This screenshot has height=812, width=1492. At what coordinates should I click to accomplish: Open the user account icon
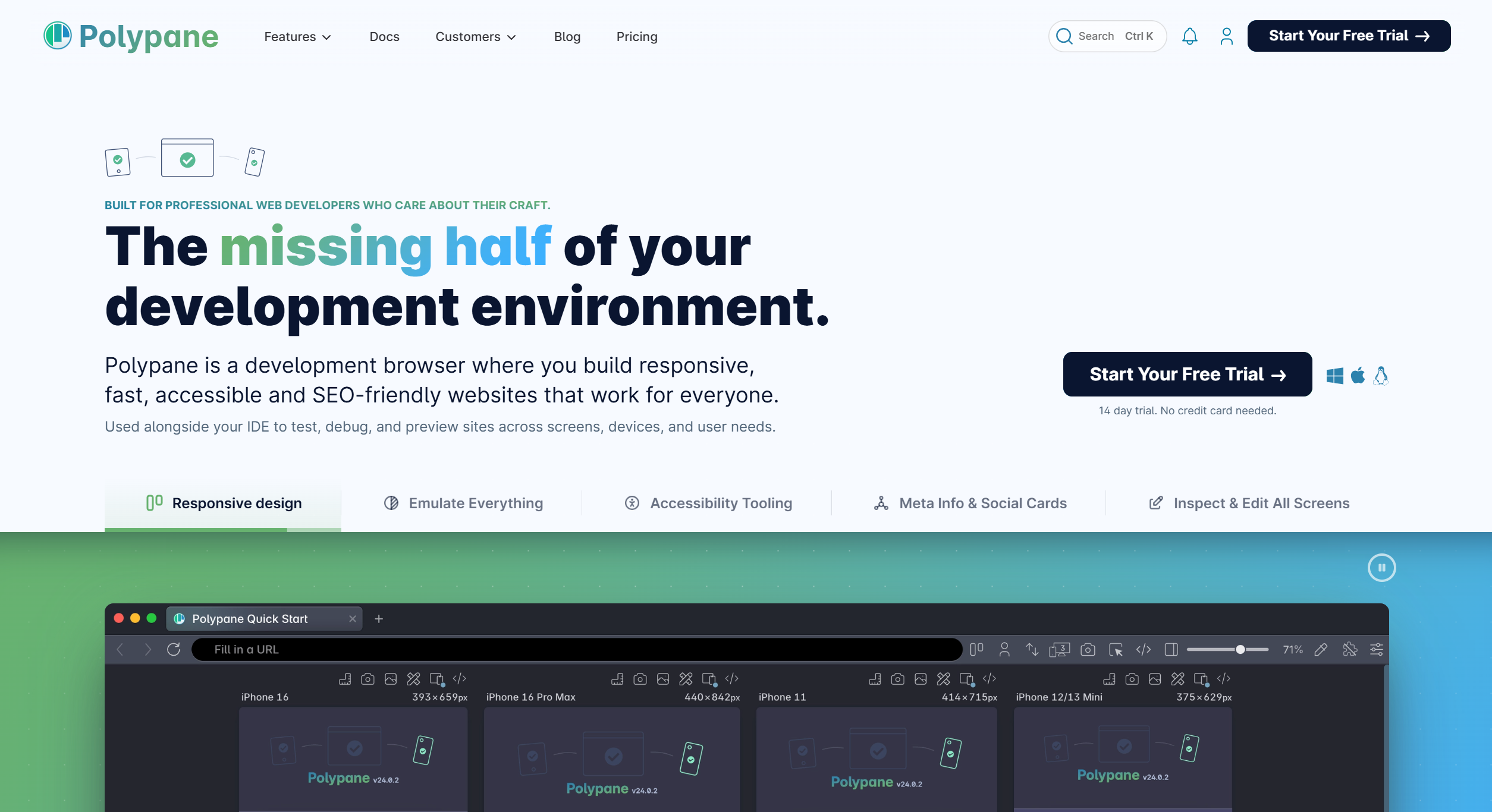tap(1226, 36)
